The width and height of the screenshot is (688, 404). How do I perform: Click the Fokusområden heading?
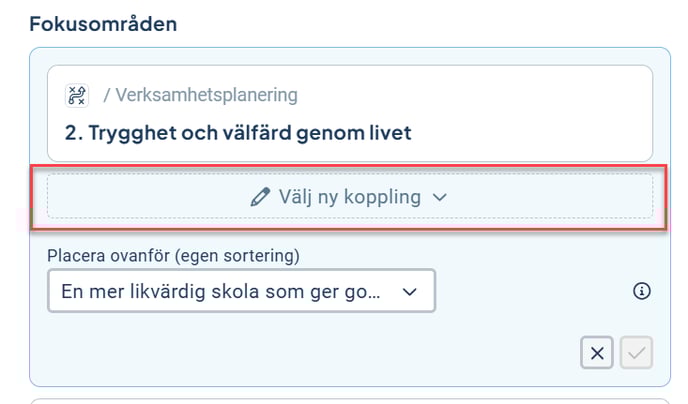point(103,24)
